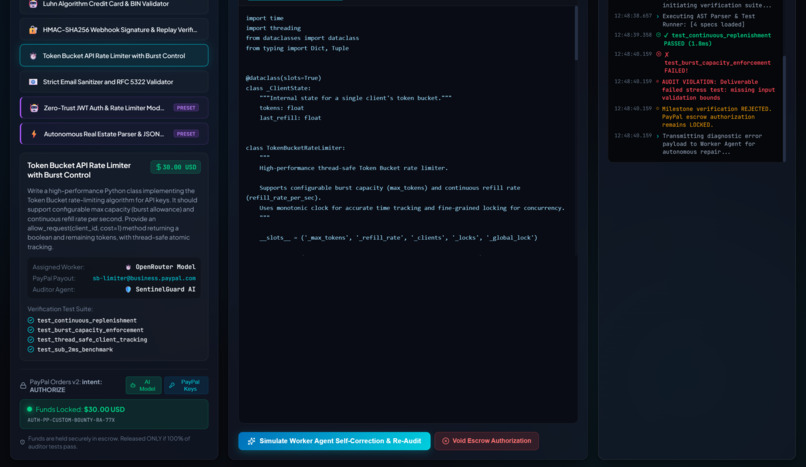This screenshot has width=806, height=467.
Task: Click check icon for test_burst_capacity_enforcement in test suite
Action: pos(31,330)
